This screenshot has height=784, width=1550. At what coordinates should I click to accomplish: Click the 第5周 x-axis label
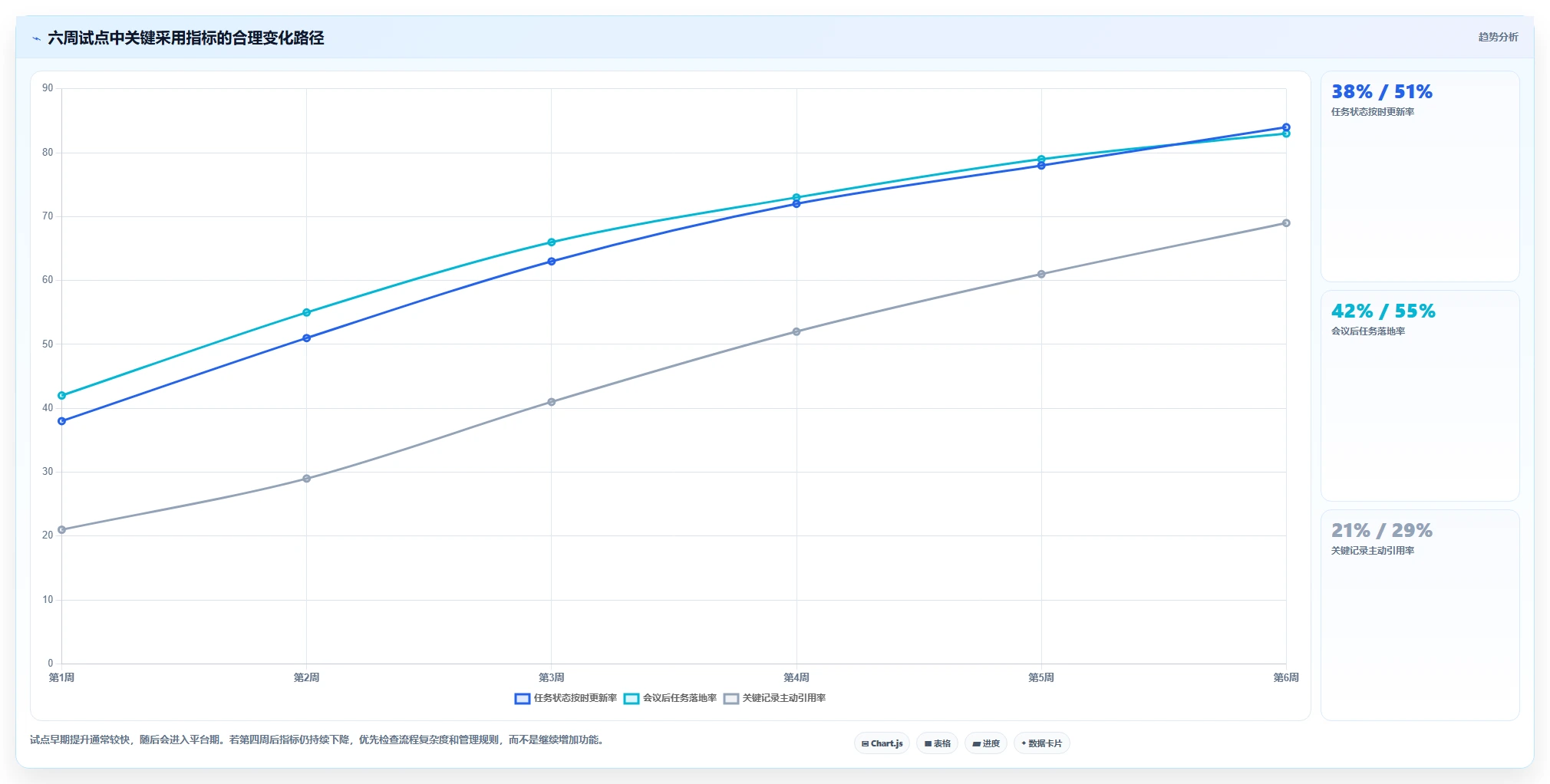1041,677
